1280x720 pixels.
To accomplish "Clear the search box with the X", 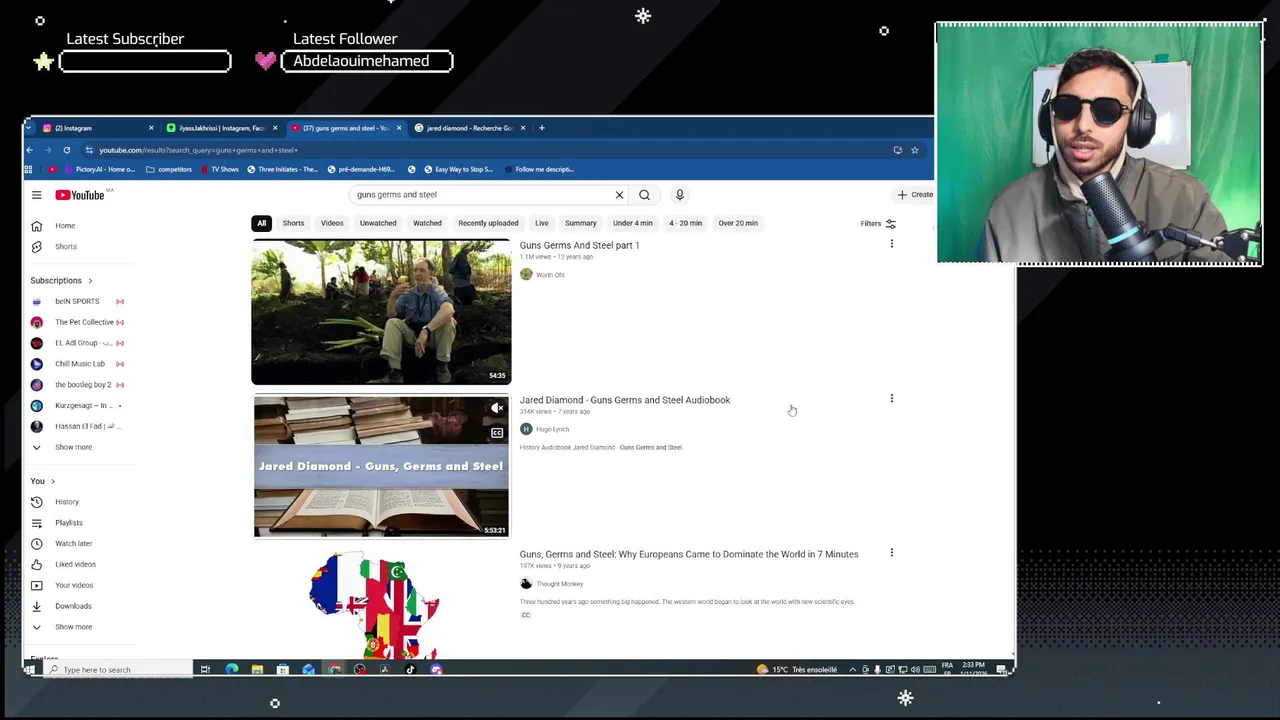I will (619, 195).
